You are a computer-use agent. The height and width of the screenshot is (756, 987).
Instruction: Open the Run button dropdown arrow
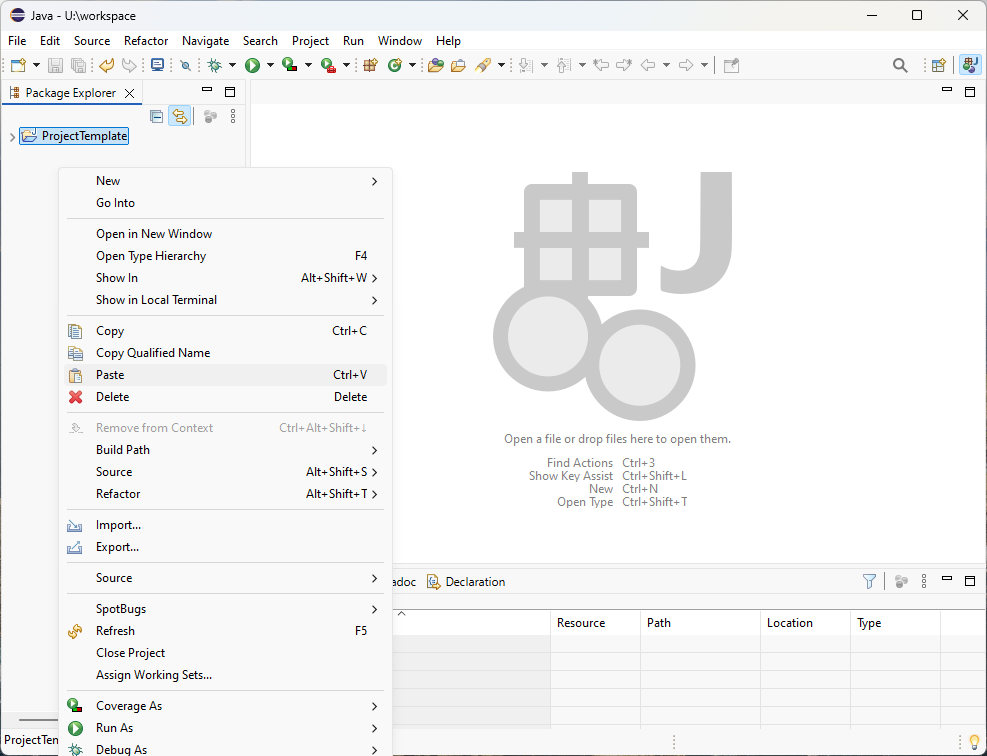click(270, 65)
